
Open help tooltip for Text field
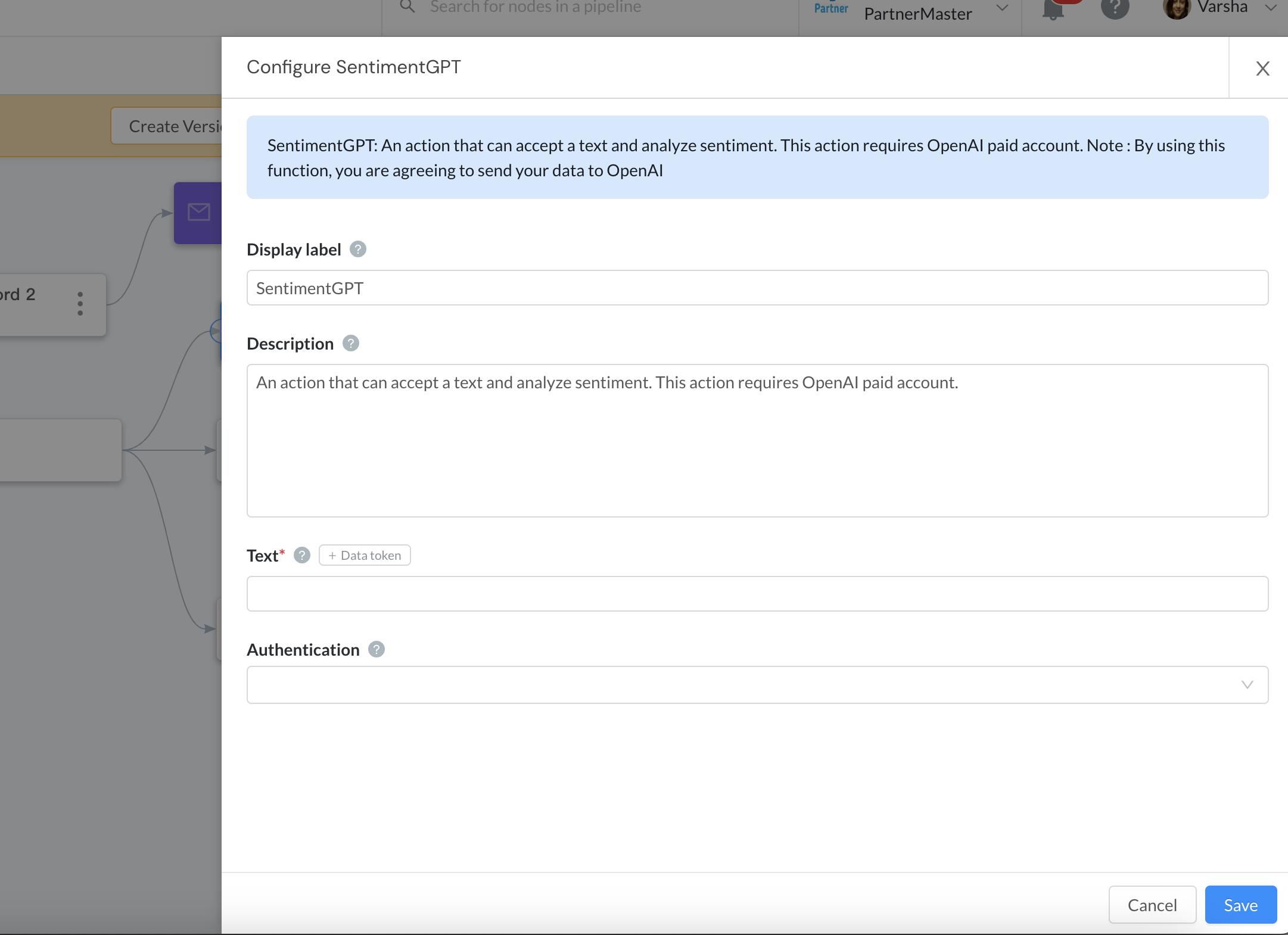pos(302,555)
